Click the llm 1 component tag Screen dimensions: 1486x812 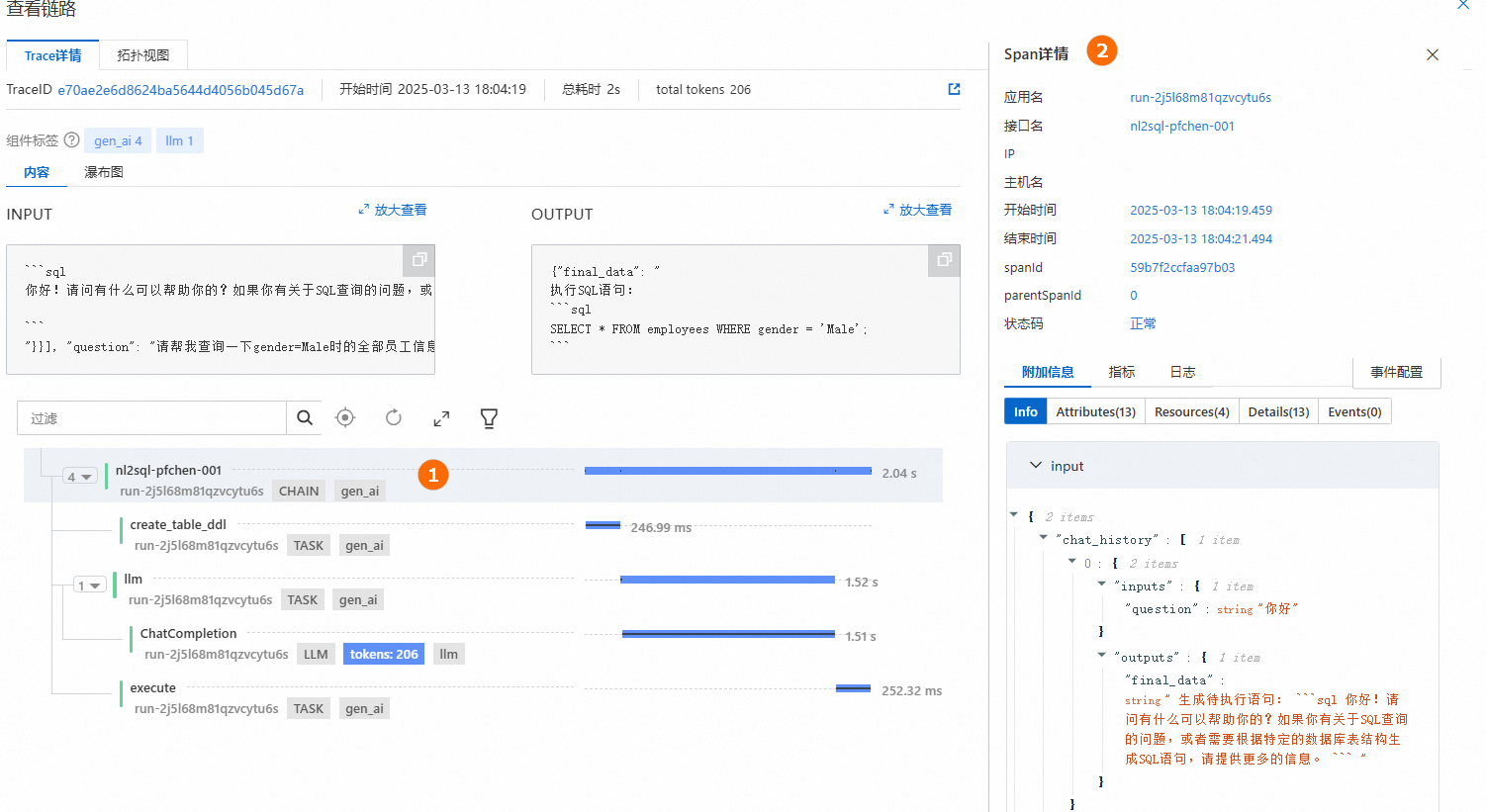pyautogui.click(x=180, y=140)
